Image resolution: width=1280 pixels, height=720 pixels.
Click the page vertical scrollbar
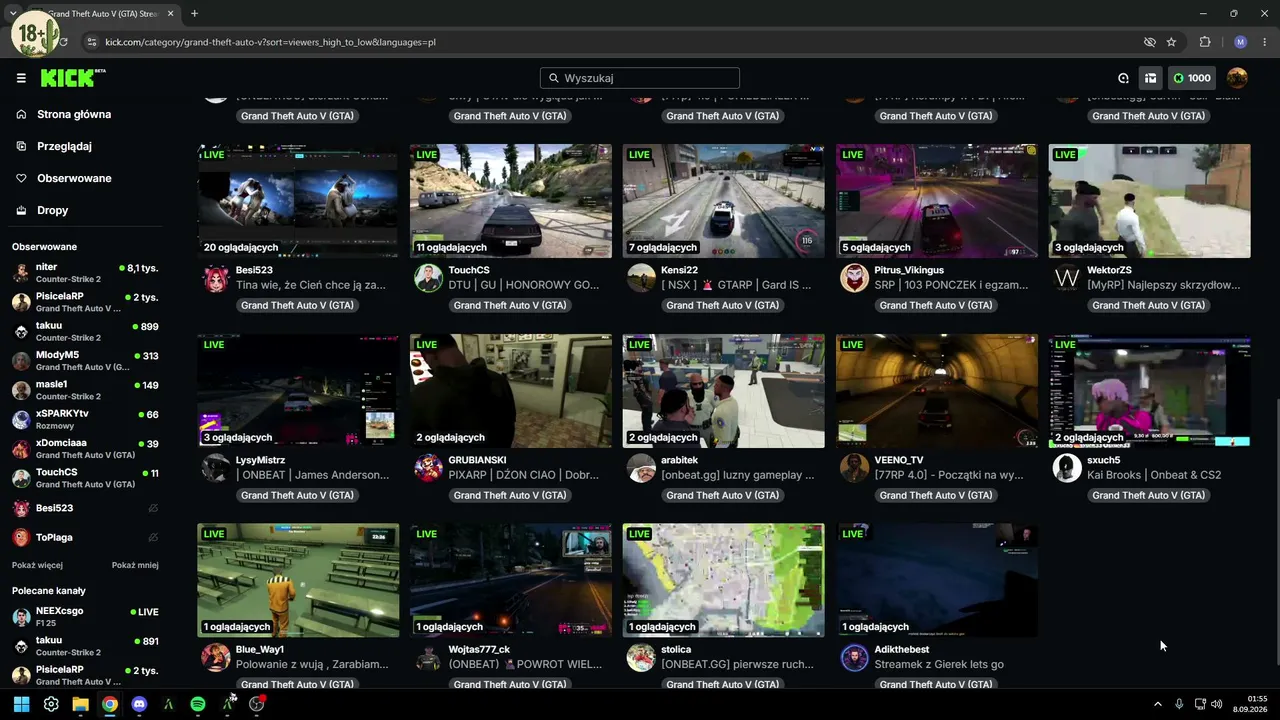(1276, 530)
